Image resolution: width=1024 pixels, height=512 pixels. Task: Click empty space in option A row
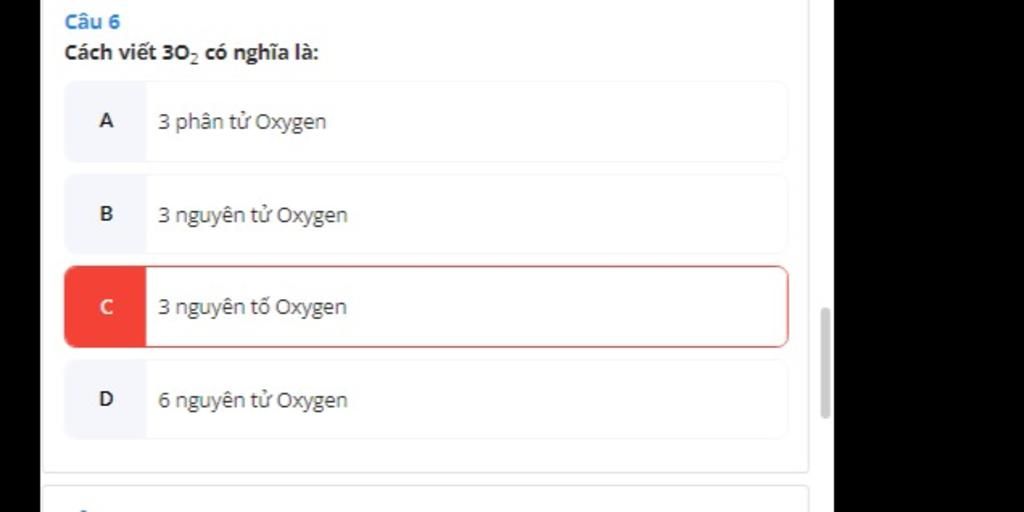[555, 121]
